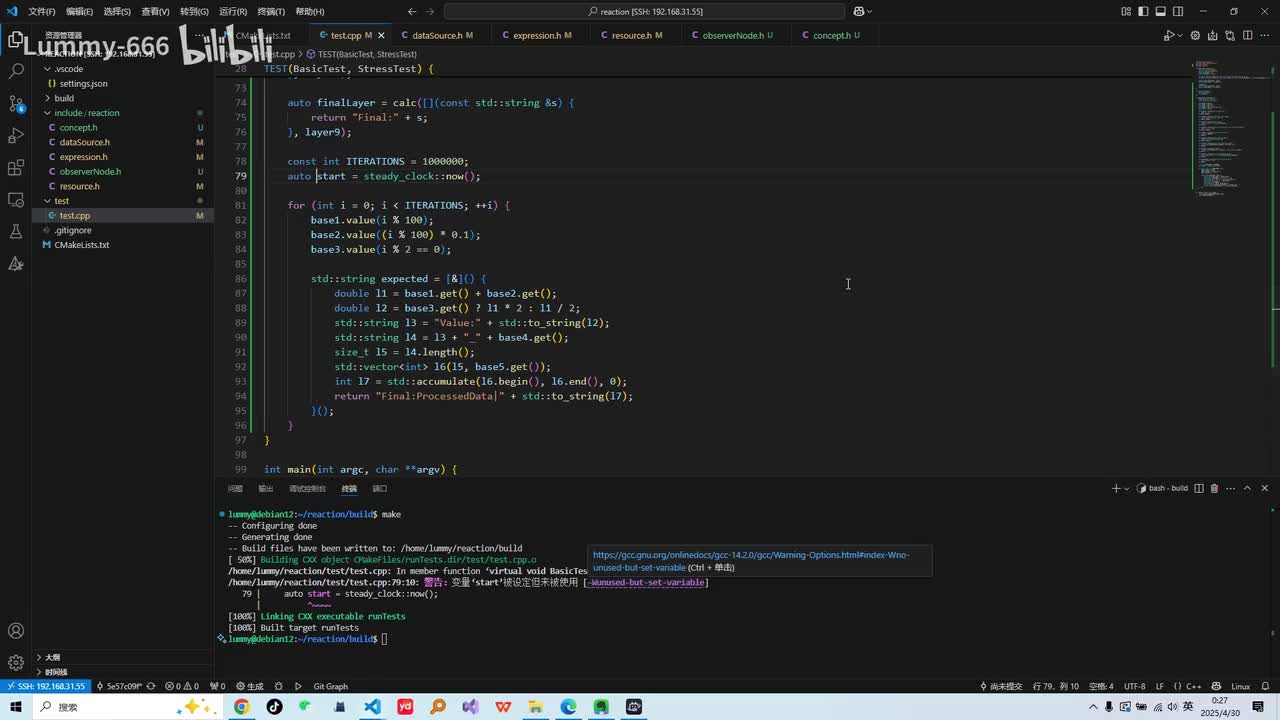Kill terminal with trash icon
1280x720 pixels.
coord(1214,488)
